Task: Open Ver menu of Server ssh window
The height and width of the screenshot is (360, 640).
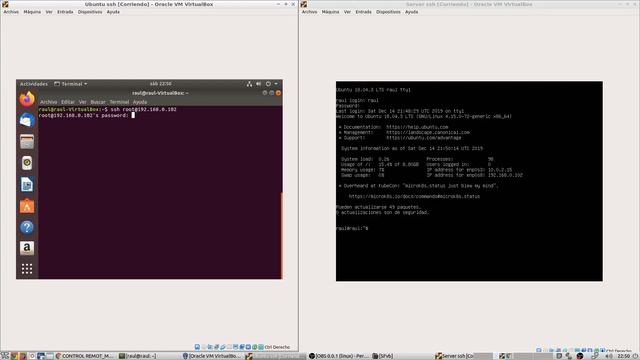Action: click(347, 12)
